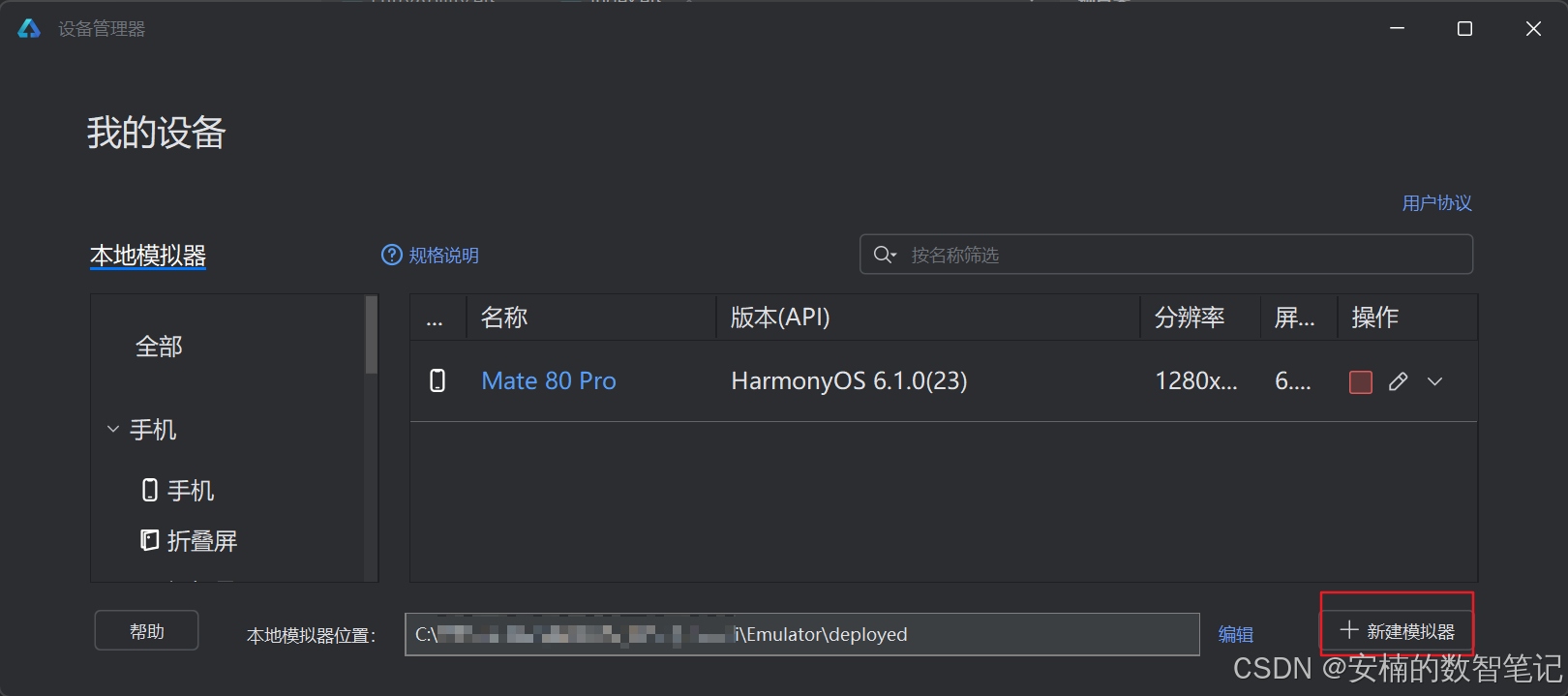Select the 折叠屏 foldable category
Viewport: 1568px width, 696px height.
coord(189,541)
